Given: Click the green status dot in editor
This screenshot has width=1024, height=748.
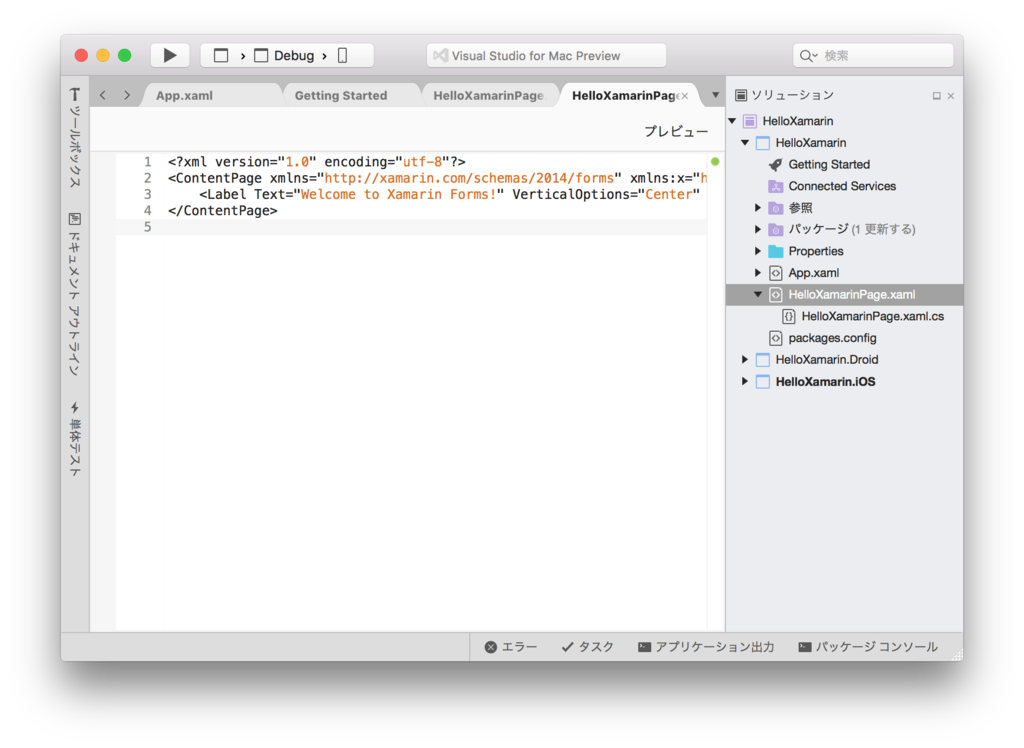Looking at the screenshot, I should pyautogui.click(x=715, y=161).
